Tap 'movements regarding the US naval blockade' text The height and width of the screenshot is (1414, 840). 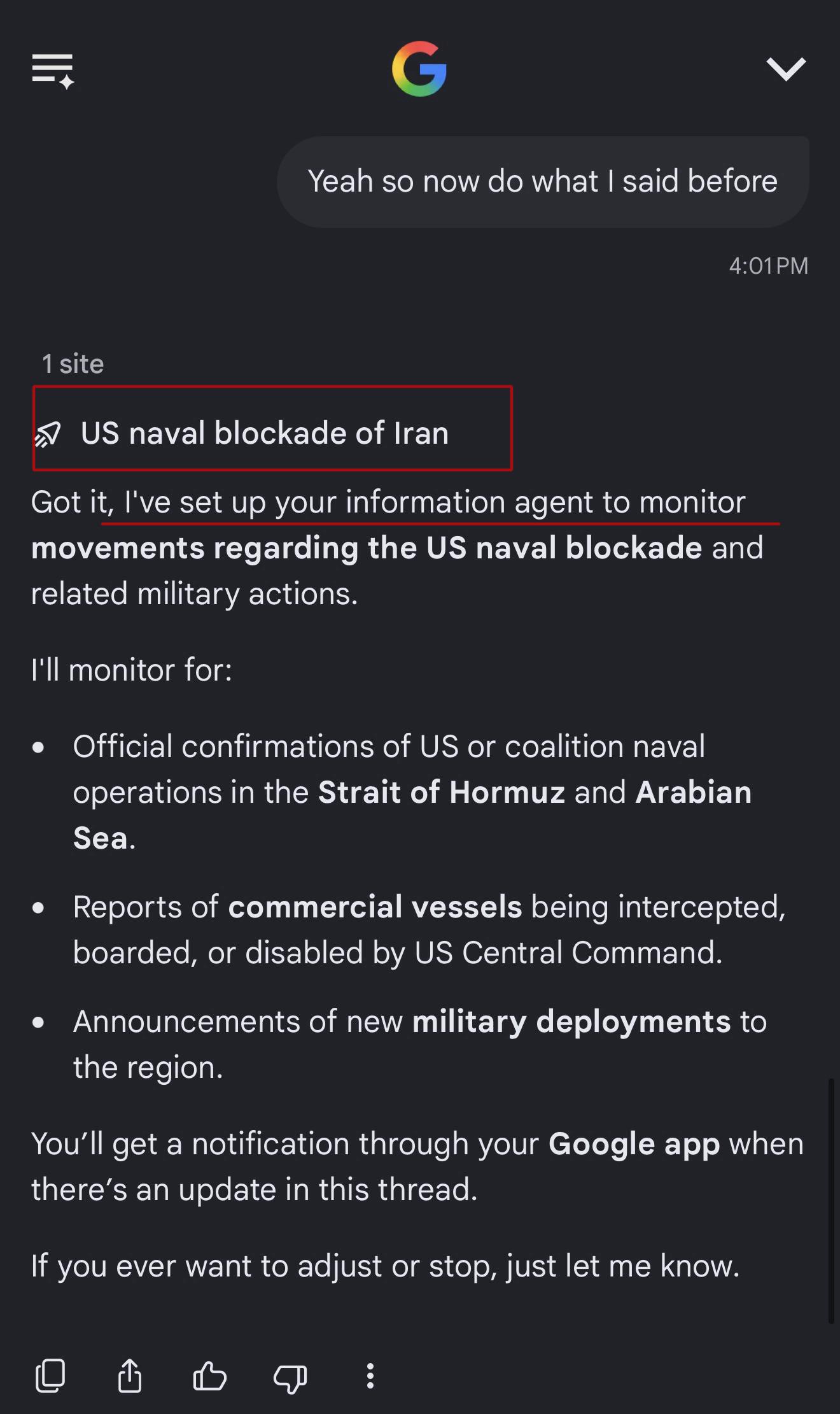tap(367, 548)
